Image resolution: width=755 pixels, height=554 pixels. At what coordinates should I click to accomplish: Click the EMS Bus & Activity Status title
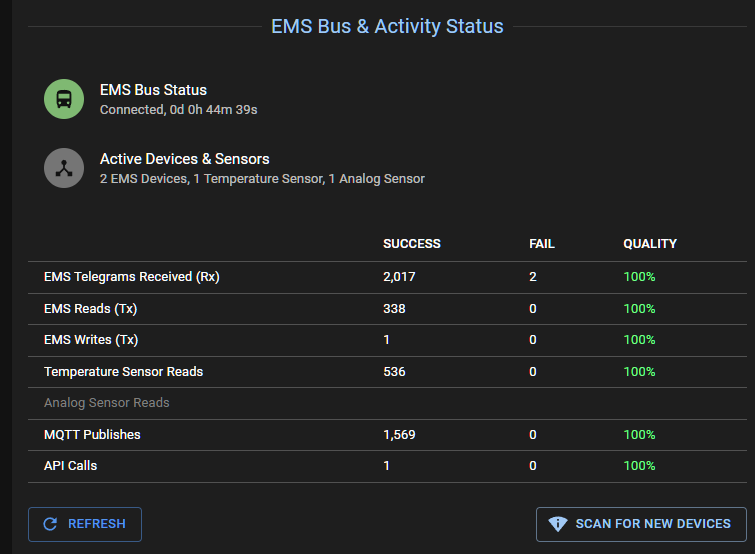387,26
